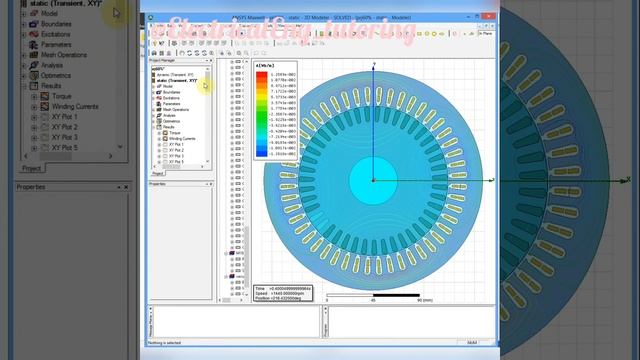Click the Parameters icon in project tree

coord(159,104)
